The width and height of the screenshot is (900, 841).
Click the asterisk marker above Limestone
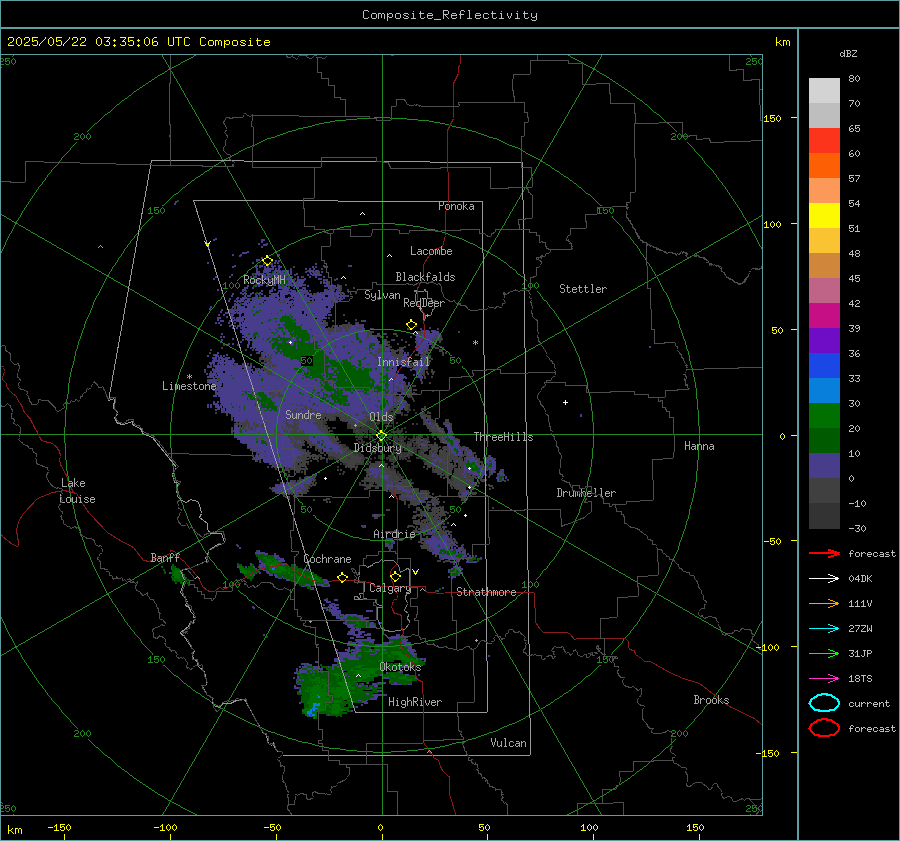coord(189,377)
